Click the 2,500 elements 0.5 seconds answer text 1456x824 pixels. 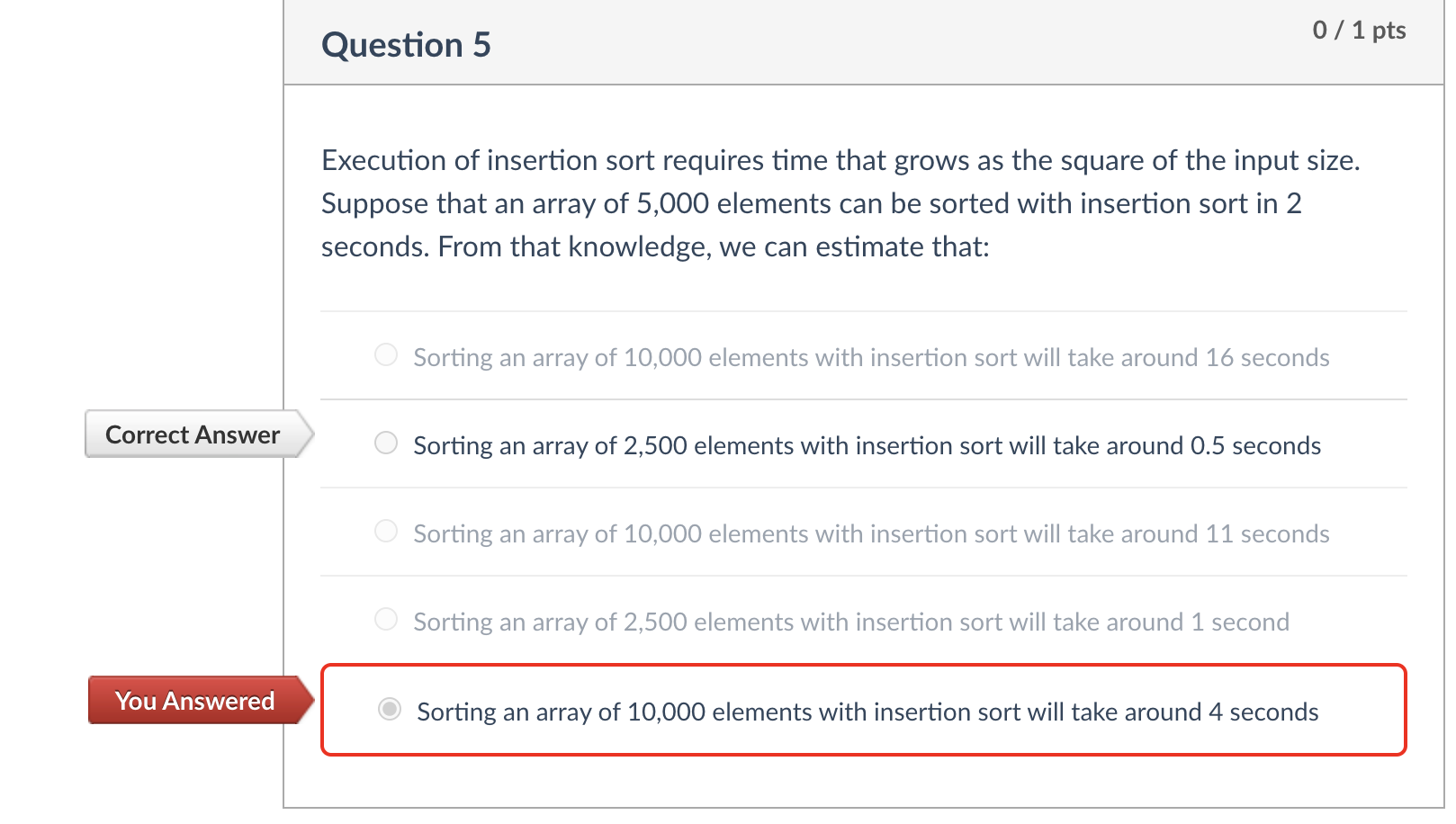(867, 444)
